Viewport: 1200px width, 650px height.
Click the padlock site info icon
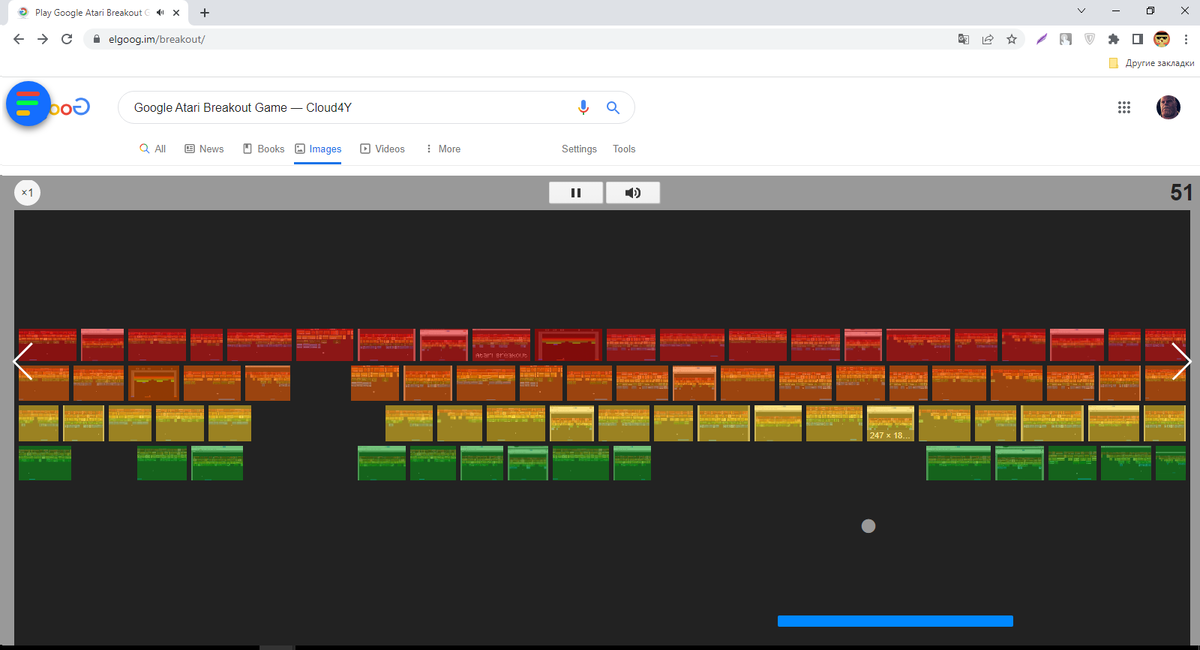pyautogui.click(x=97, y=39)
